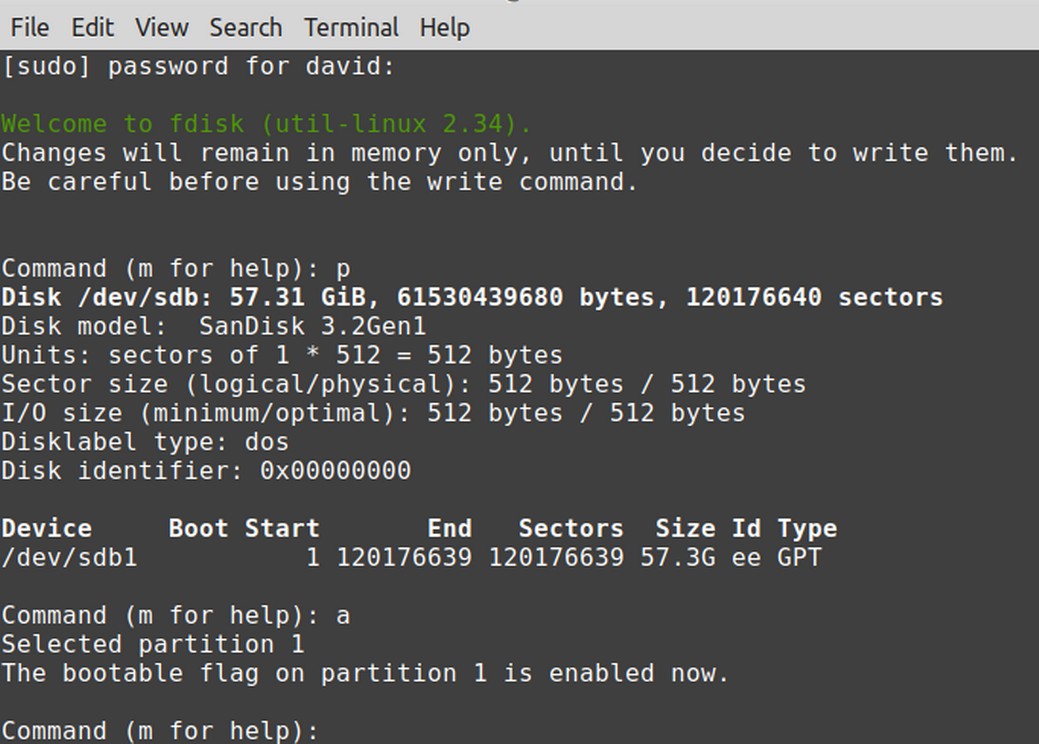Open the View menu
Screen dimensions: 1039x744
162,28
